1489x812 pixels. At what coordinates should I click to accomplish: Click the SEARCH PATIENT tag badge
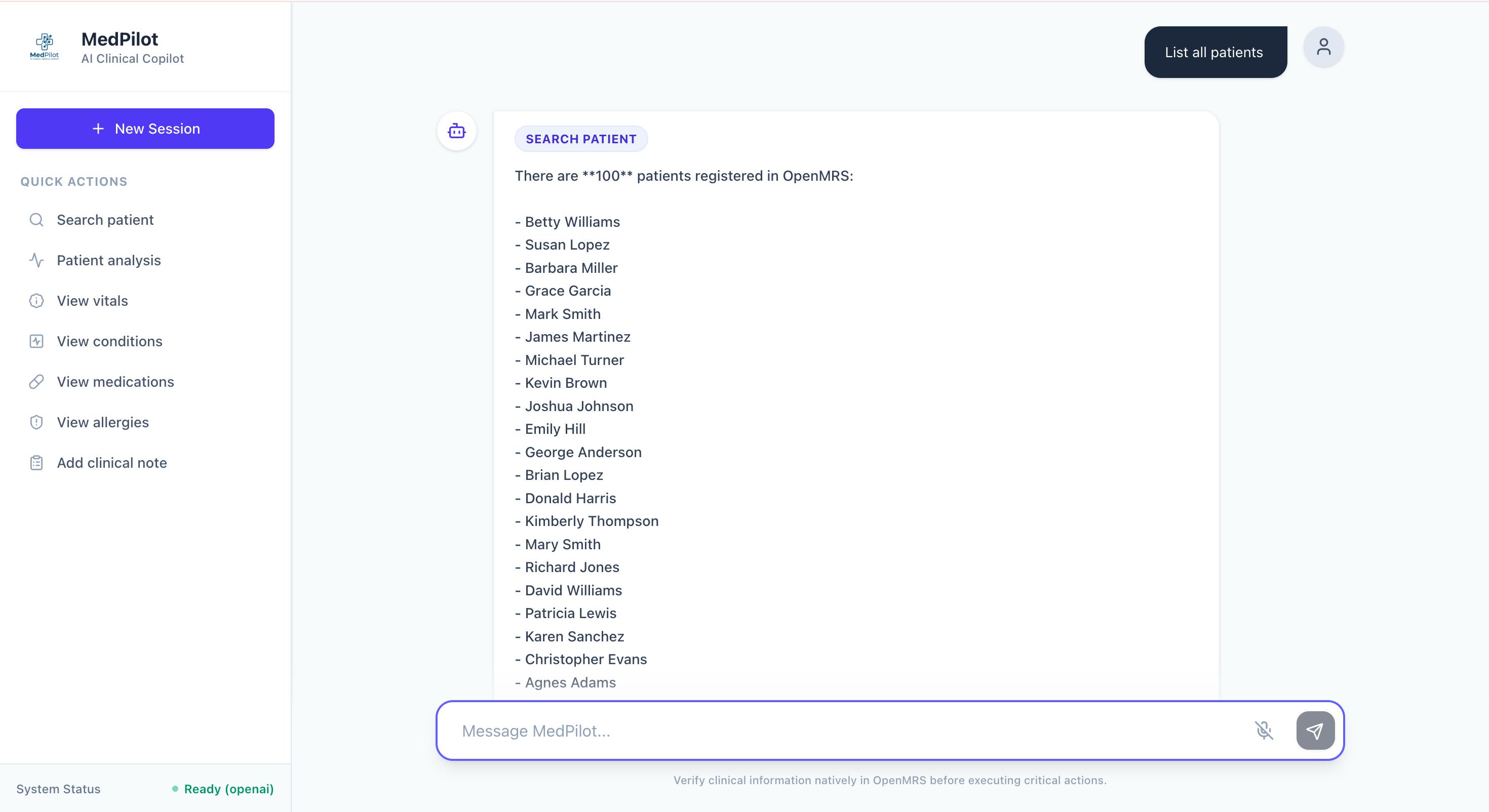[580, 139]
